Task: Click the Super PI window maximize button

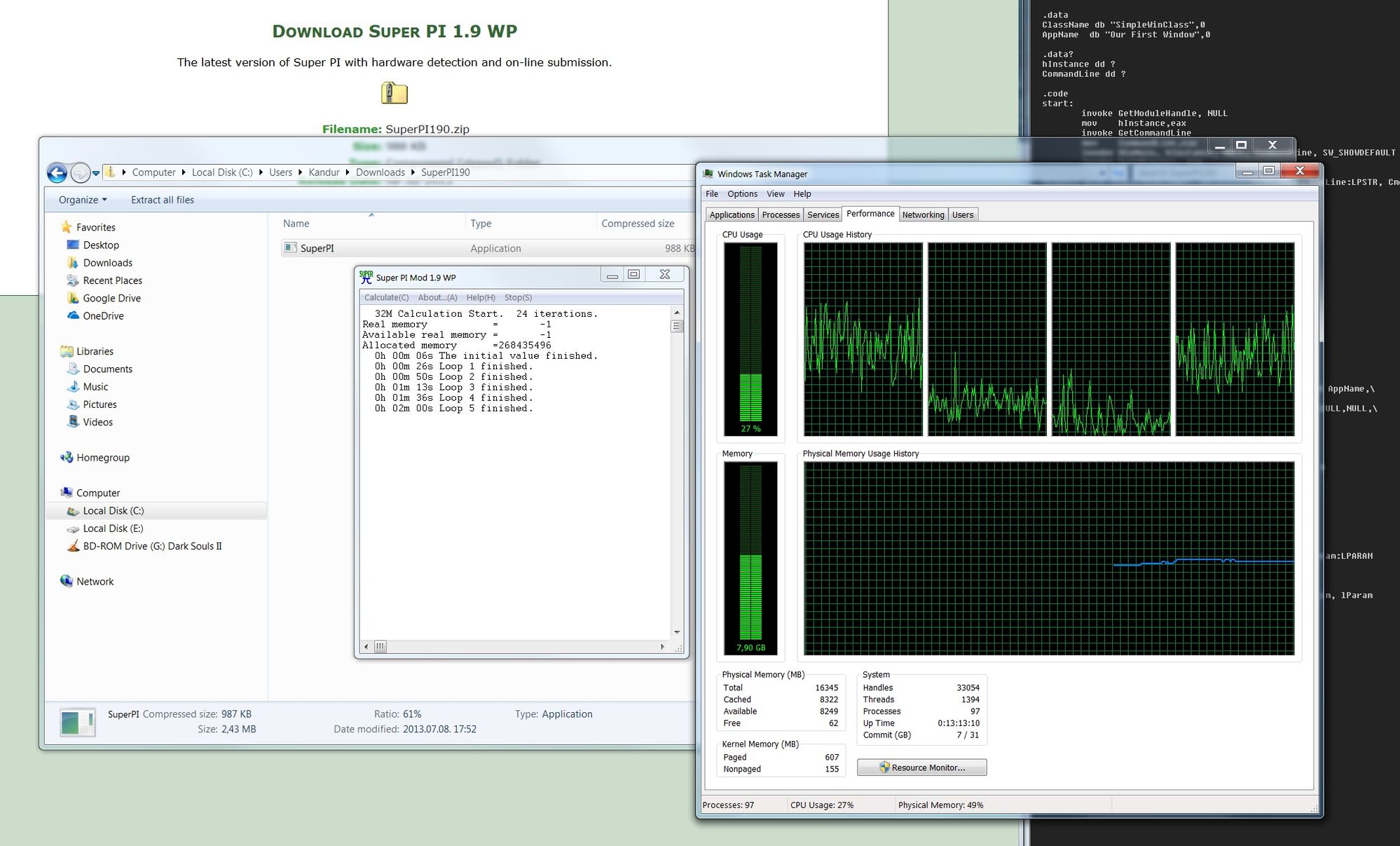Action: (634, 275)
